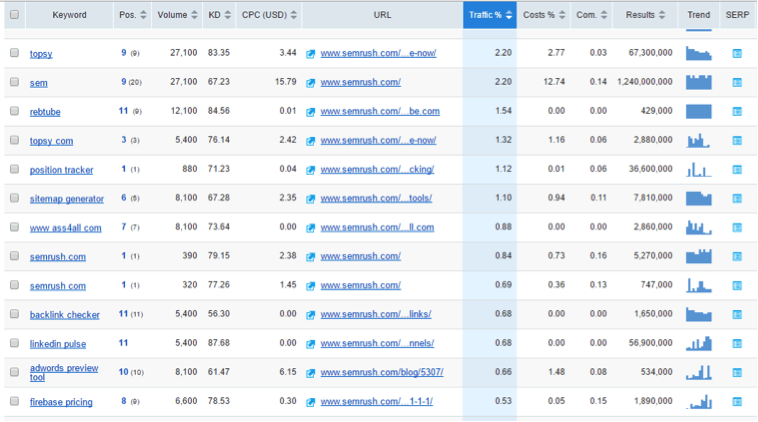This screenshot has height=422, width=758.
Task: Toggle the select-all checkbox in header
Action: 15,15
